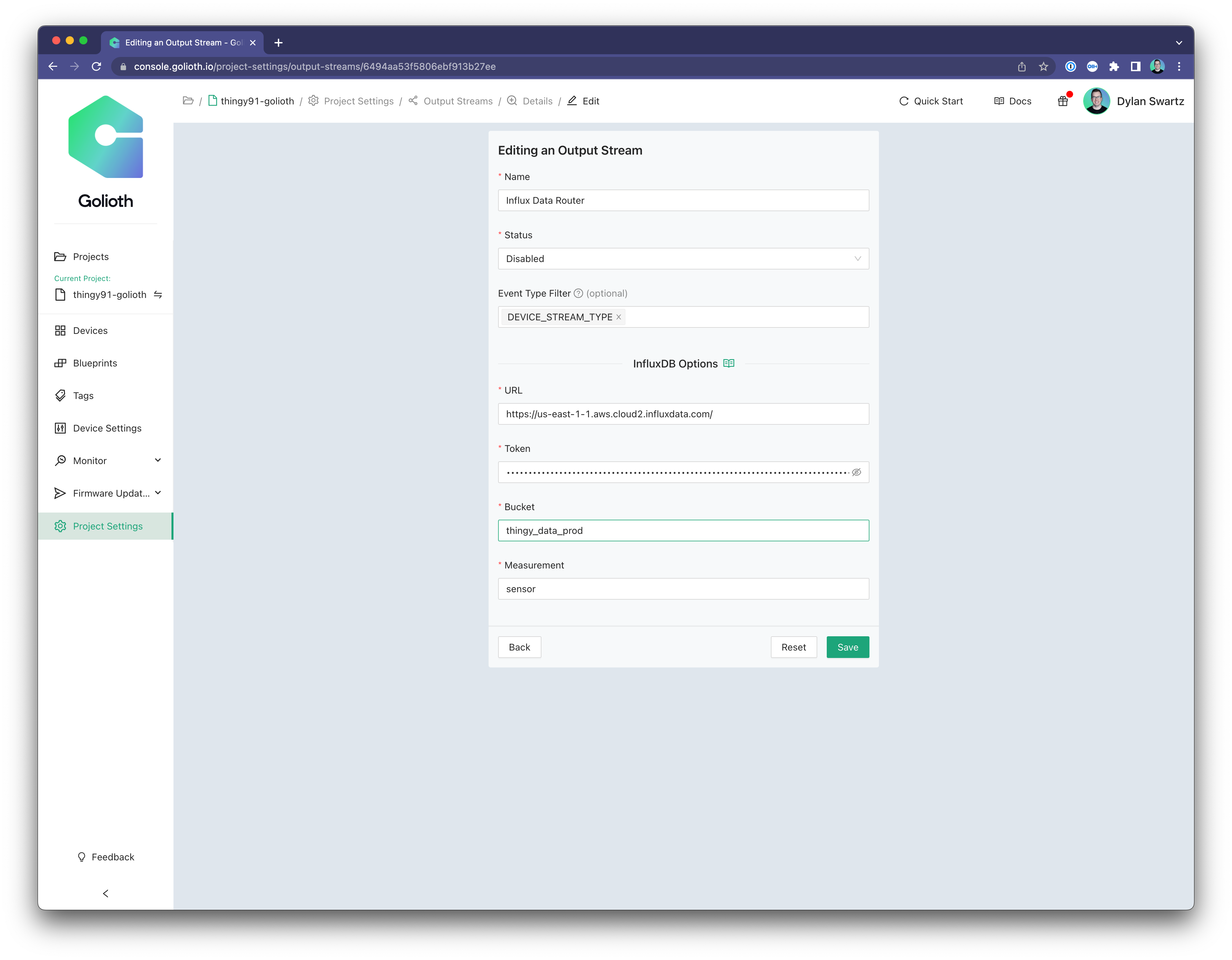
Task: Go to Output Streams breadcrumb
Action: pyautogui.click(x=450, y=101)
